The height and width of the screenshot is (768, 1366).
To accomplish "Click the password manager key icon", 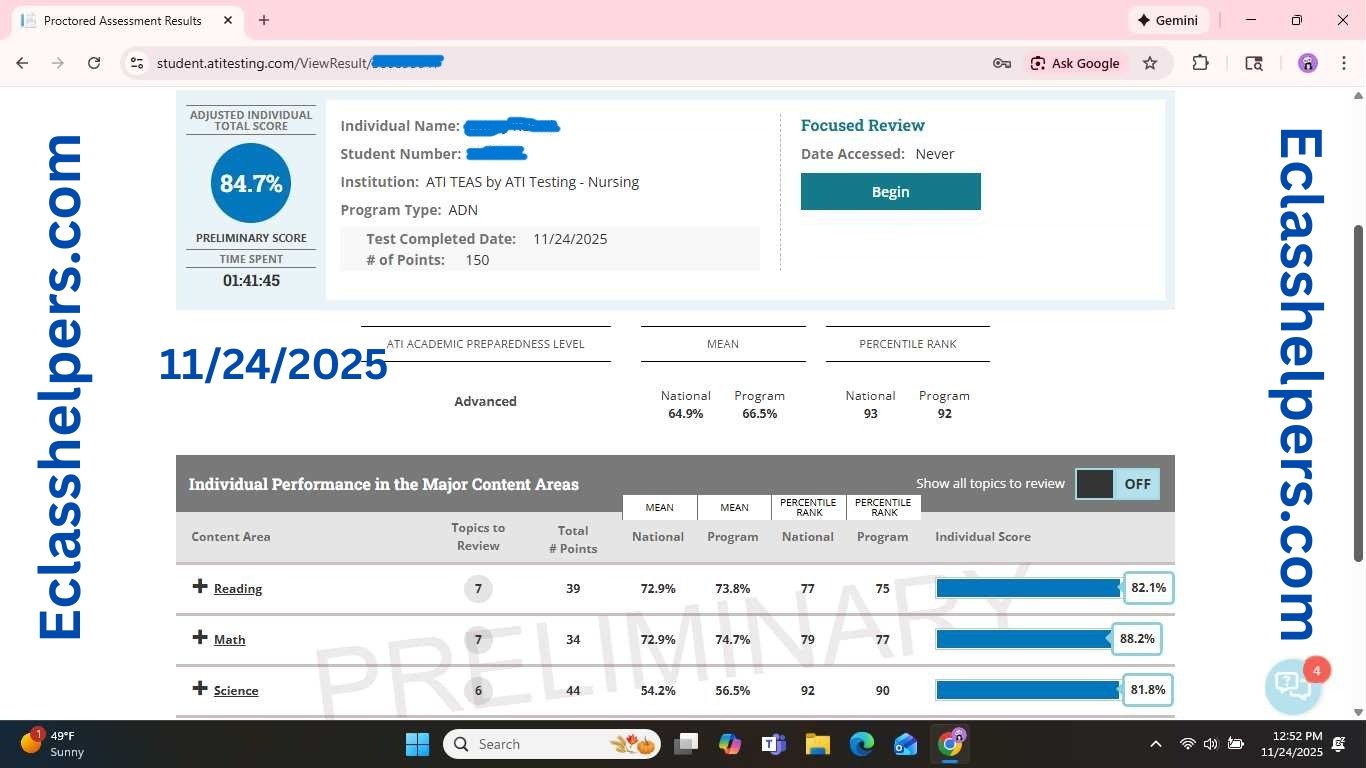I will [1001, 63].
